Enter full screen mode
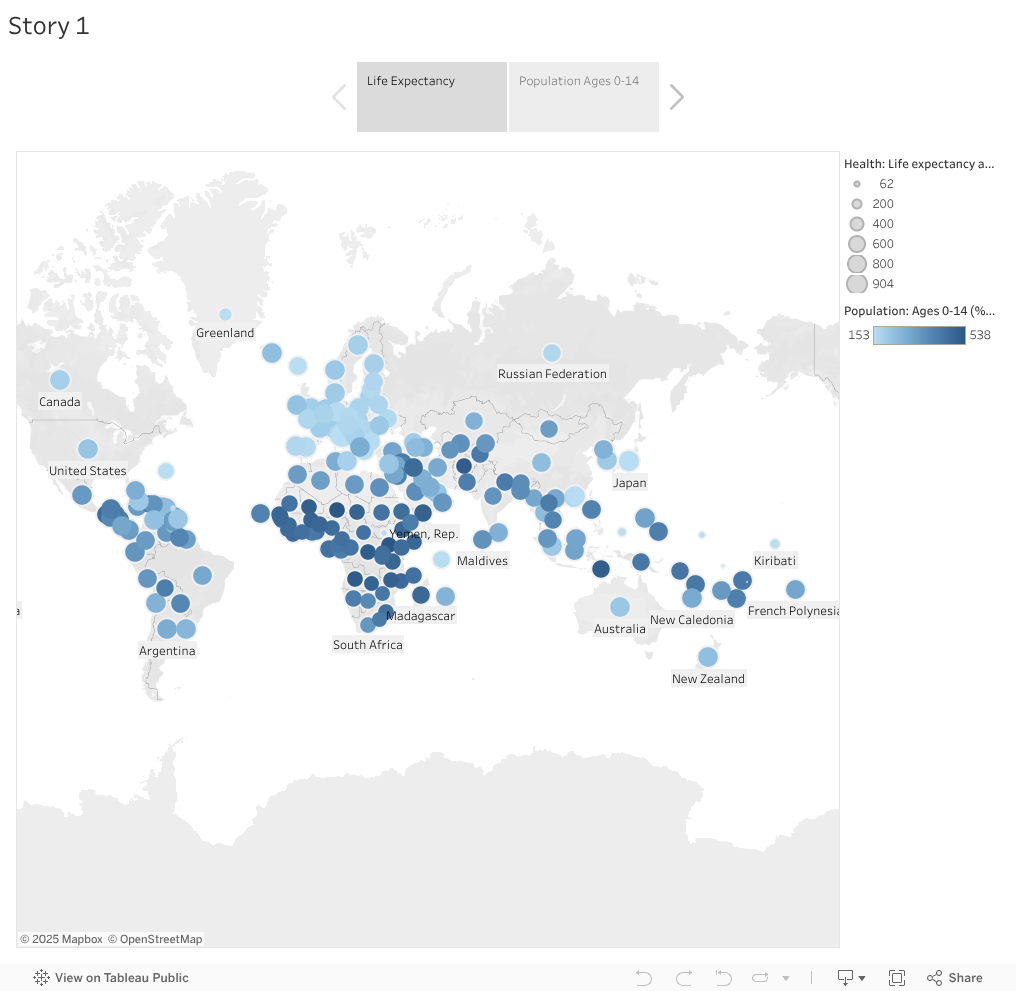This screenshot has height=991, width=1016. click(x=897, y=977)
